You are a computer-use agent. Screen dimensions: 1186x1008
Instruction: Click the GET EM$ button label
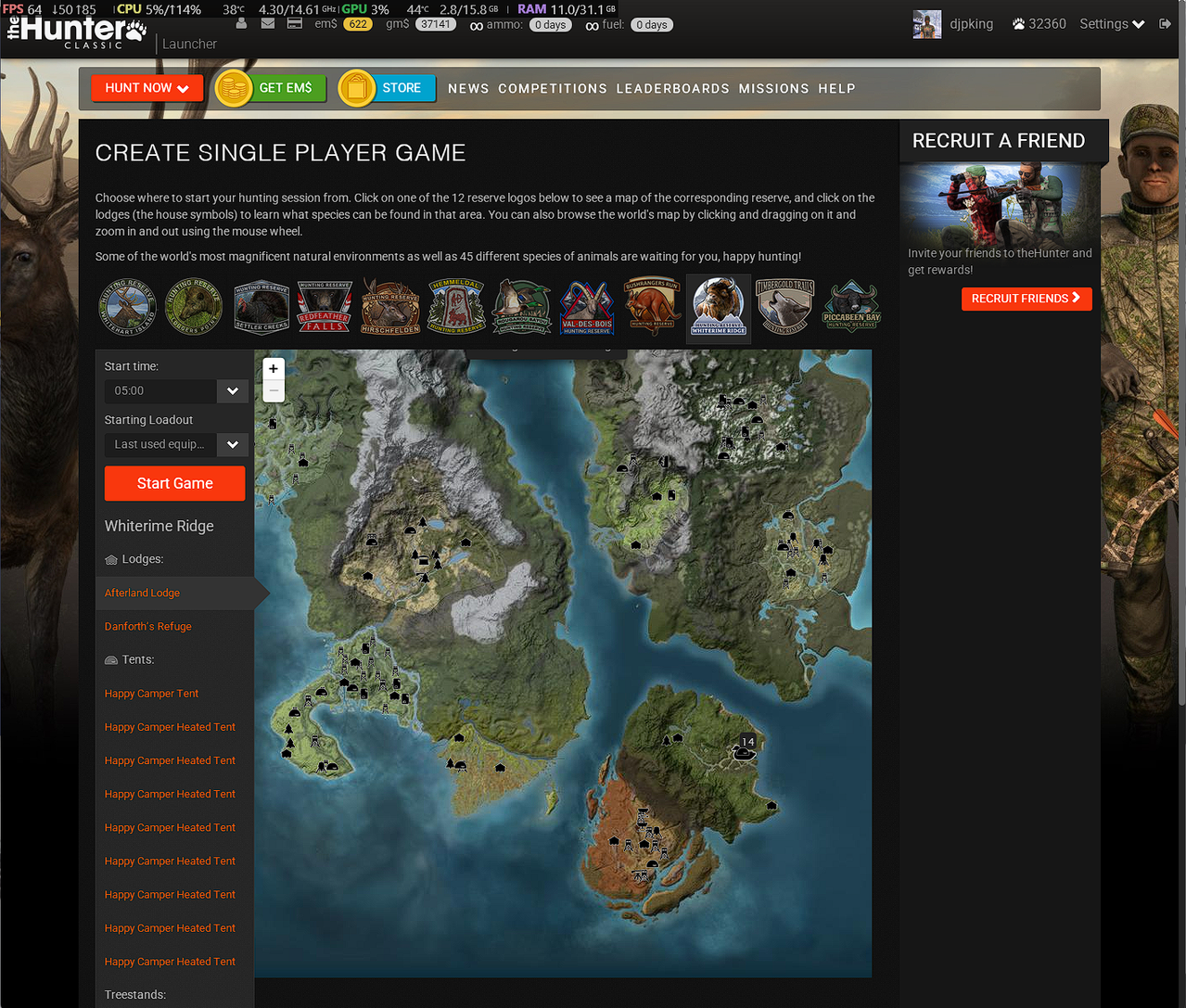coord(286,88)
